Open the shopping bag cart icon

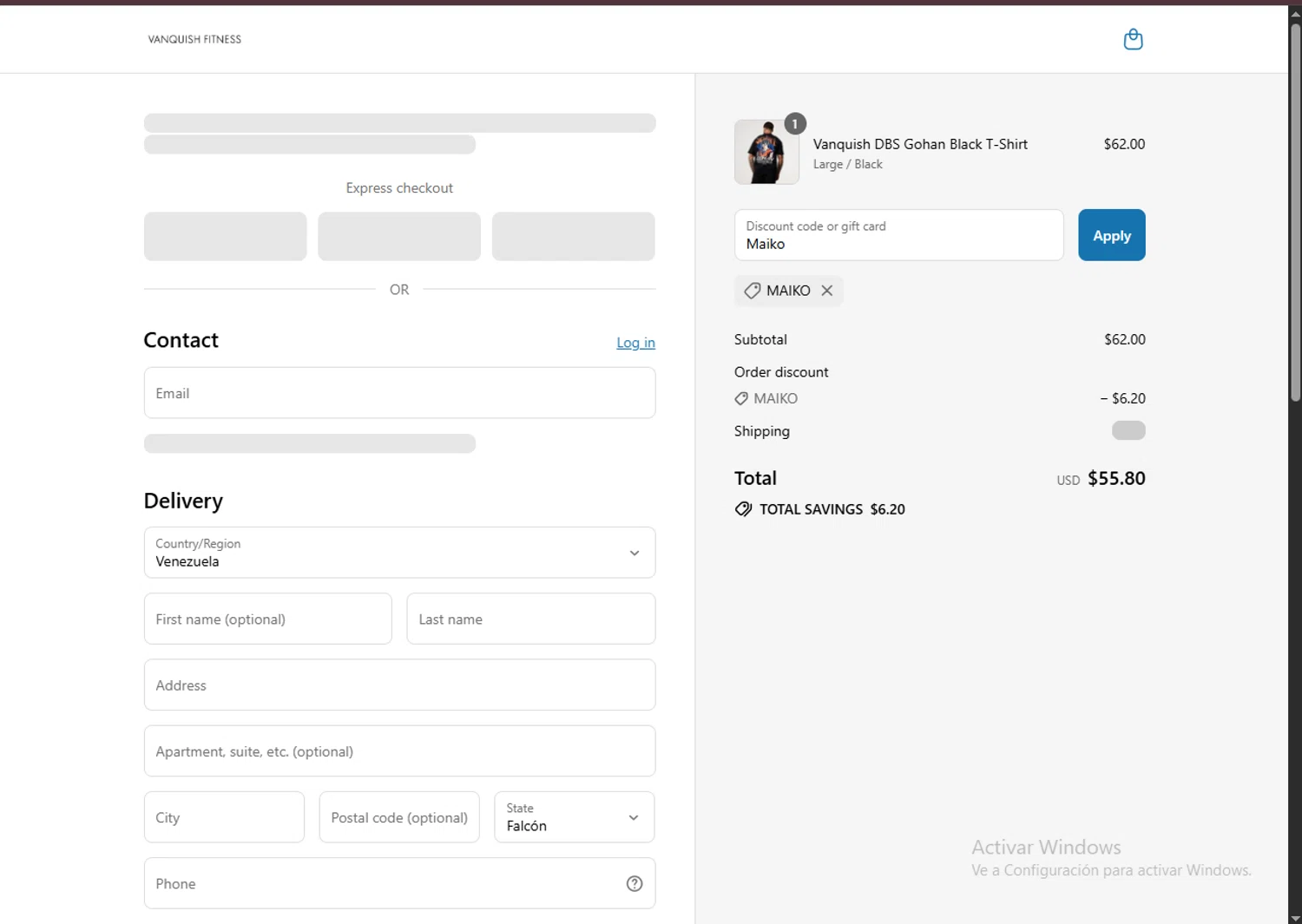(1133, 39)
